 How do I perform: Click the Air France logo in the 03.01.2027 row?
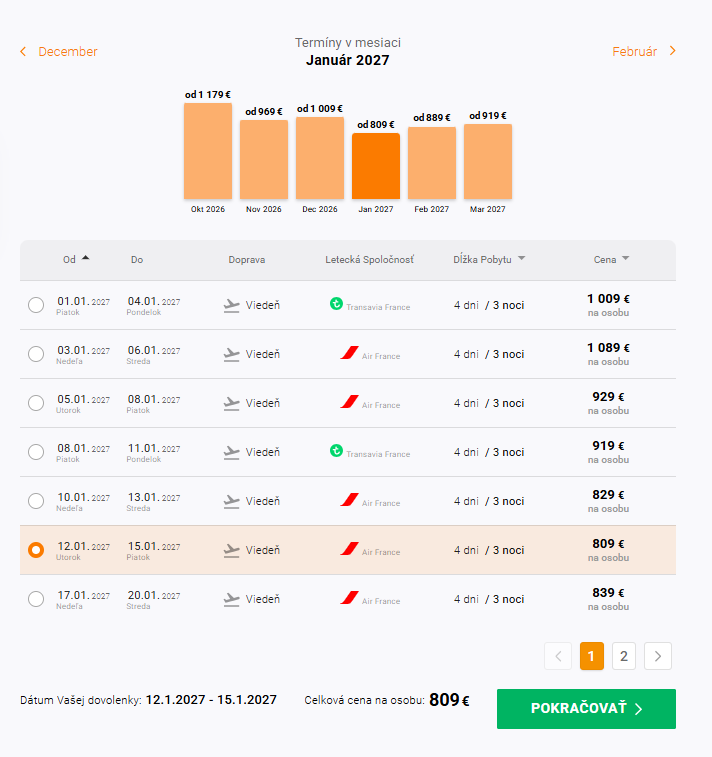tap(349, 353)
